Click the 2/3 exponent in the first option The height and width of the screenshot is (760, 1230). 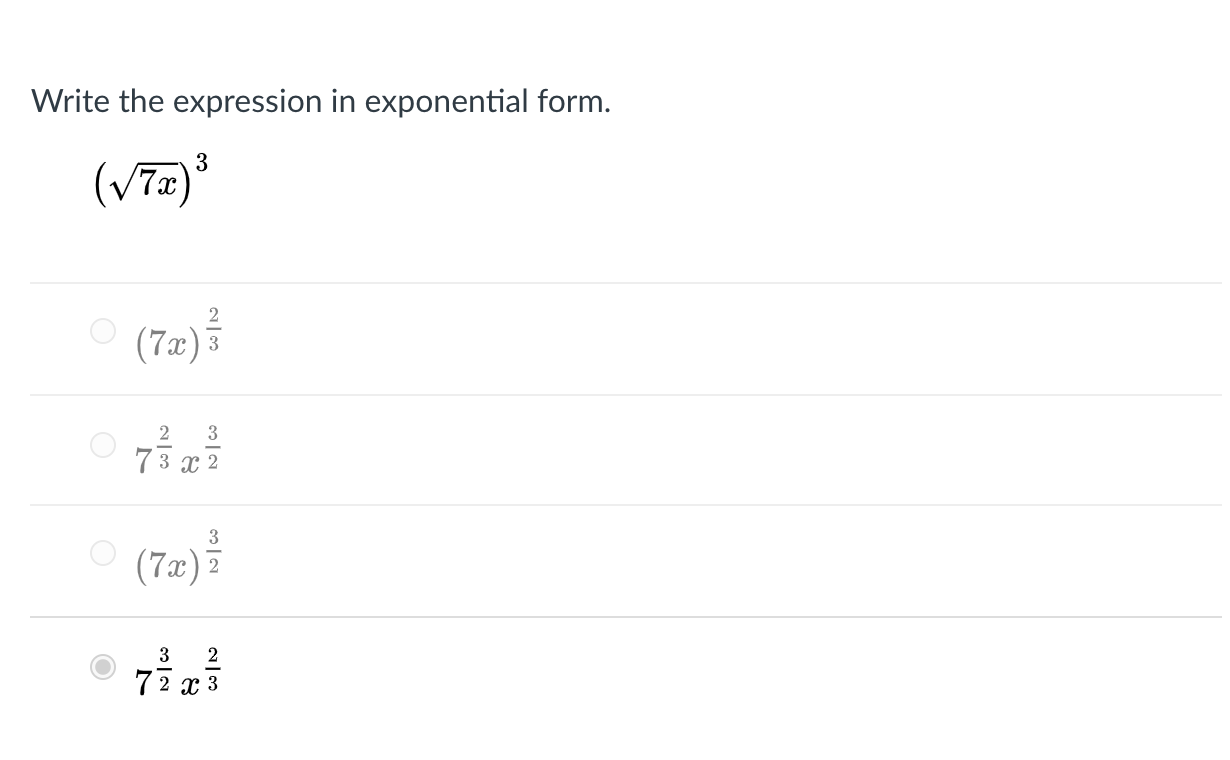click(x=213, y=329)
